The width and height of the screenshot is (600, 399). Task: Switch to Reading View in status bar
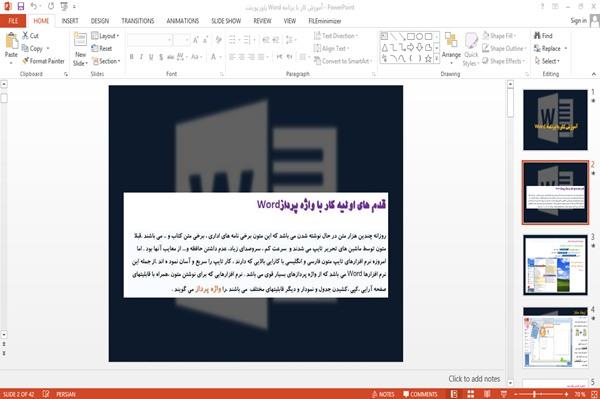[x=487, y=394]
